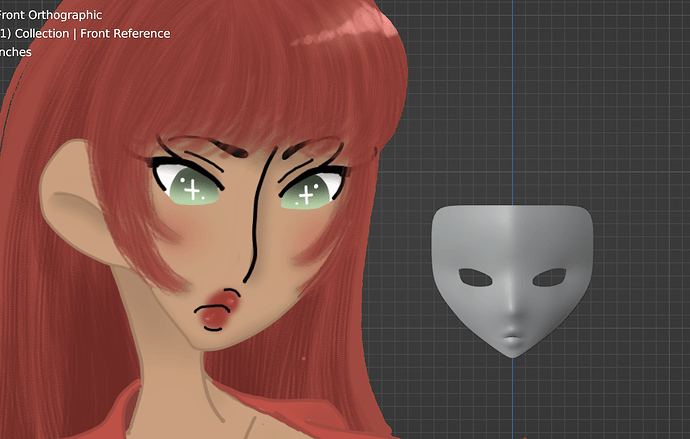
Task: Select the reference character's right green eye
Action: tap(312, 190)
